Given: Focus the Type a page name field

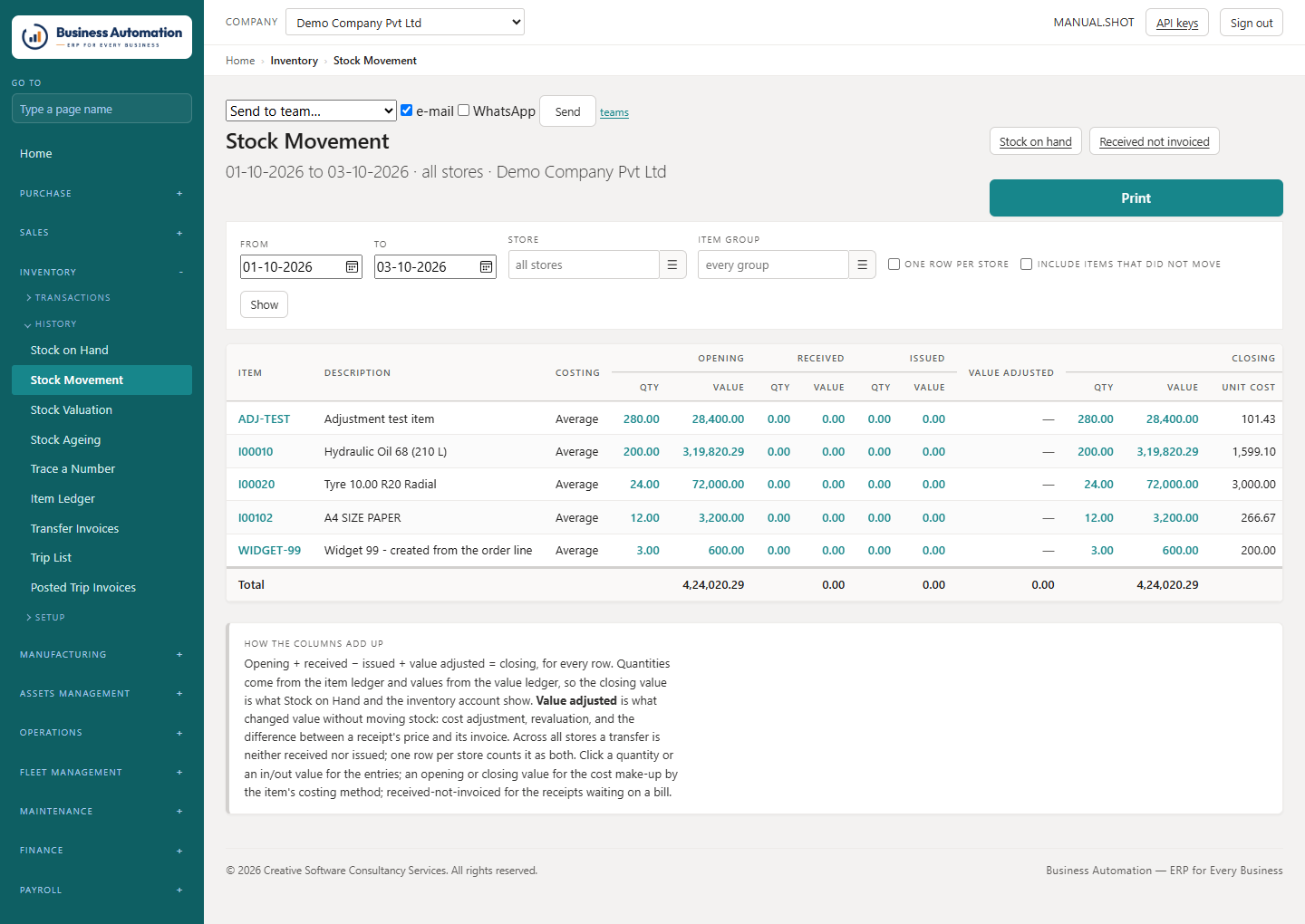Looking at the screenshot, I should (101, 109).
